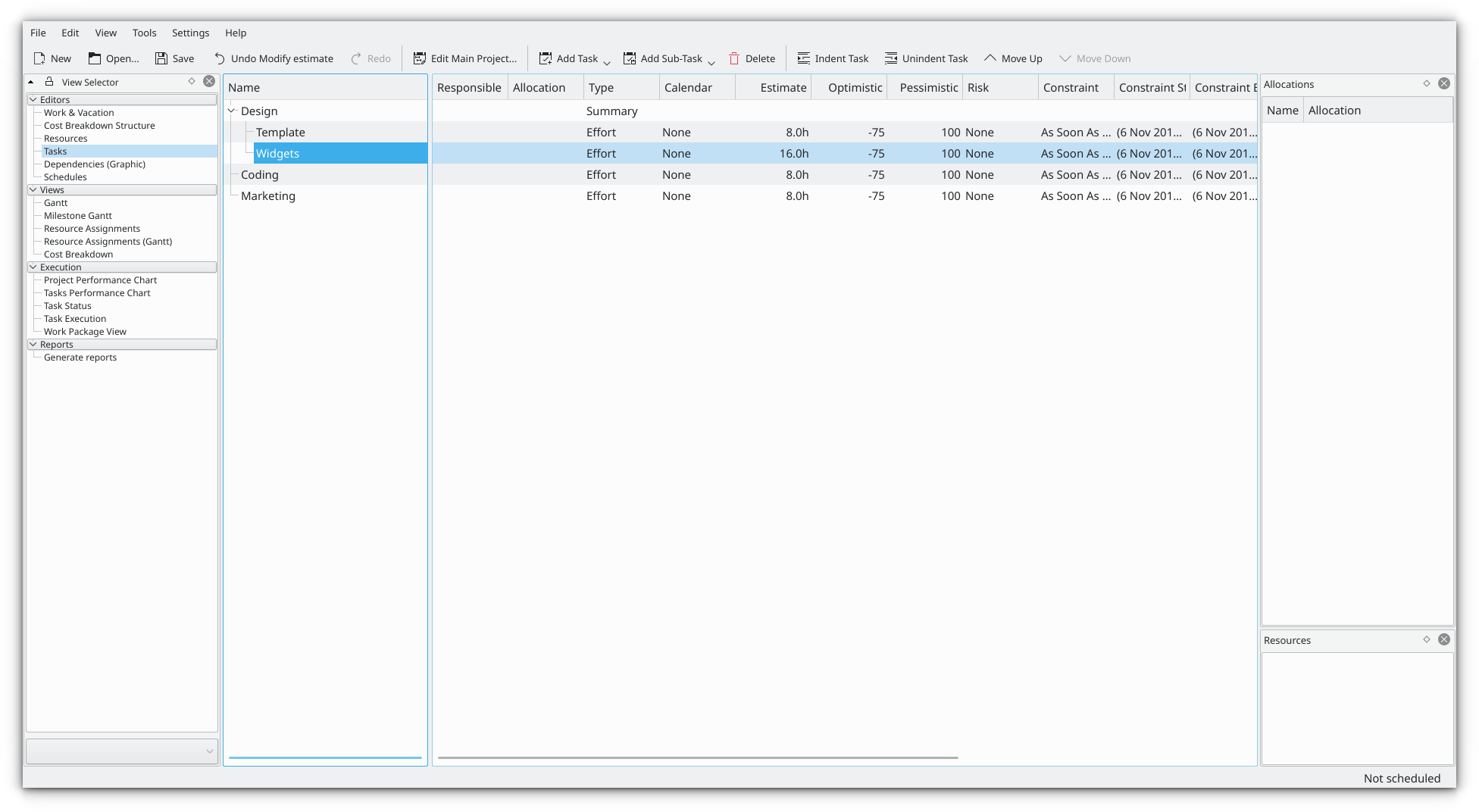Unindent the selected task

(x=926, y=58)
